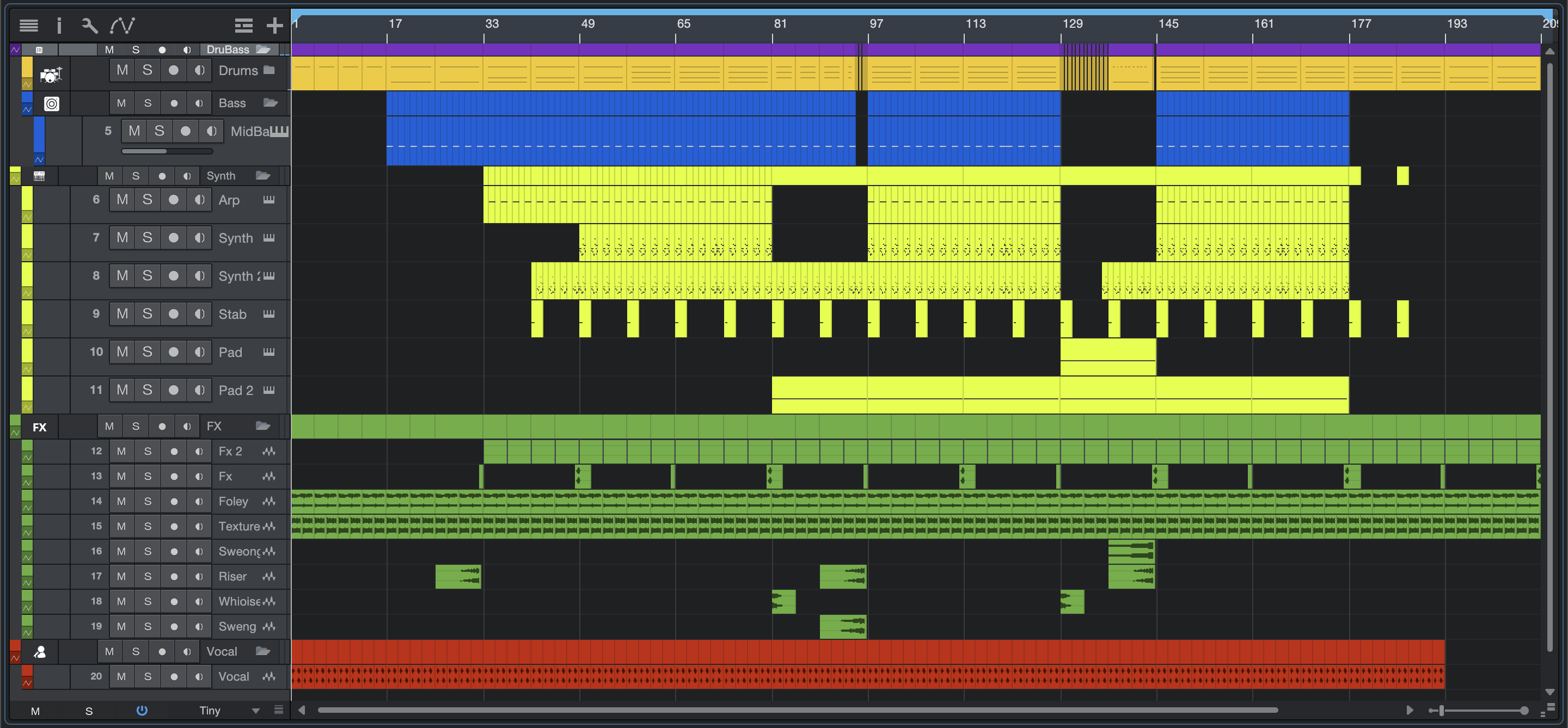Mute the Drums track

pos(122,70)
